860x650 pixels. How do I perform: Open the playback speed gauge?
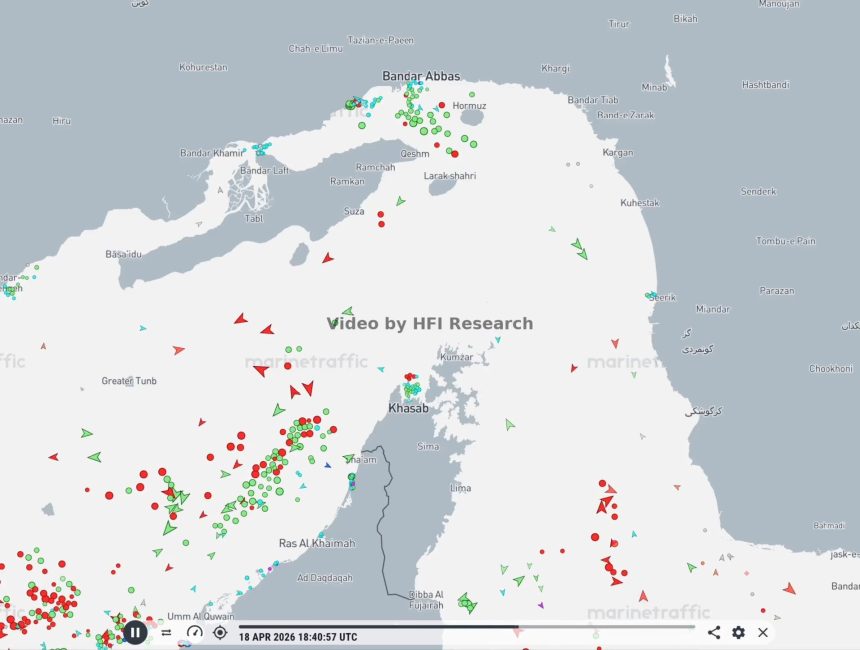point(194,632)
